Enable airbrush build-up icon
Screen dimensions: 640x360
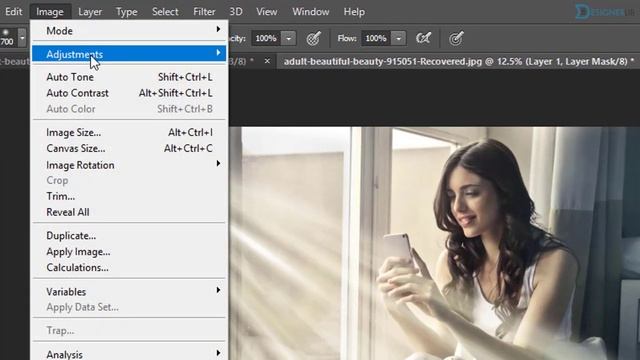(x=423, y=38)
